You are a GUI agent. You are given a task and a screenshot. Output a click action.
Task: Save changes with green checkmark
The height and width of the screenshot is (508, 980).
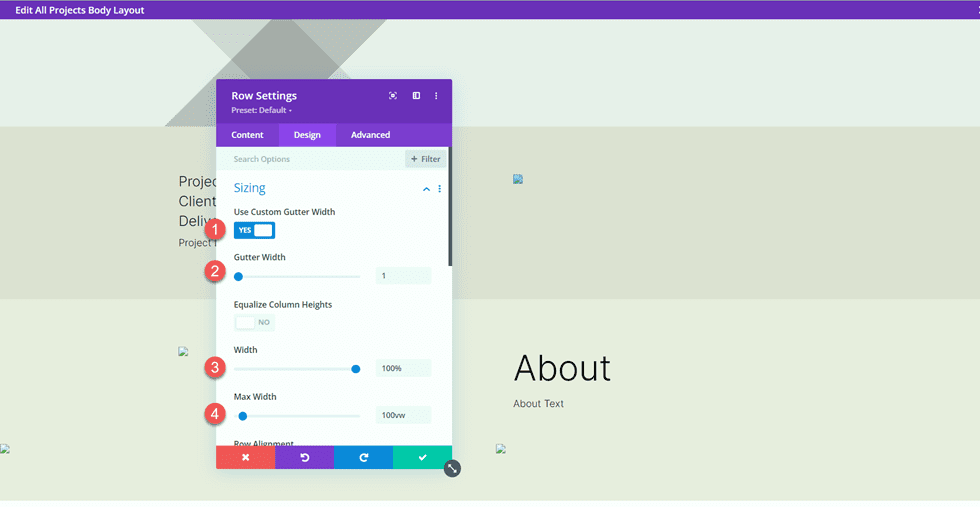click(x=422, y=457)
